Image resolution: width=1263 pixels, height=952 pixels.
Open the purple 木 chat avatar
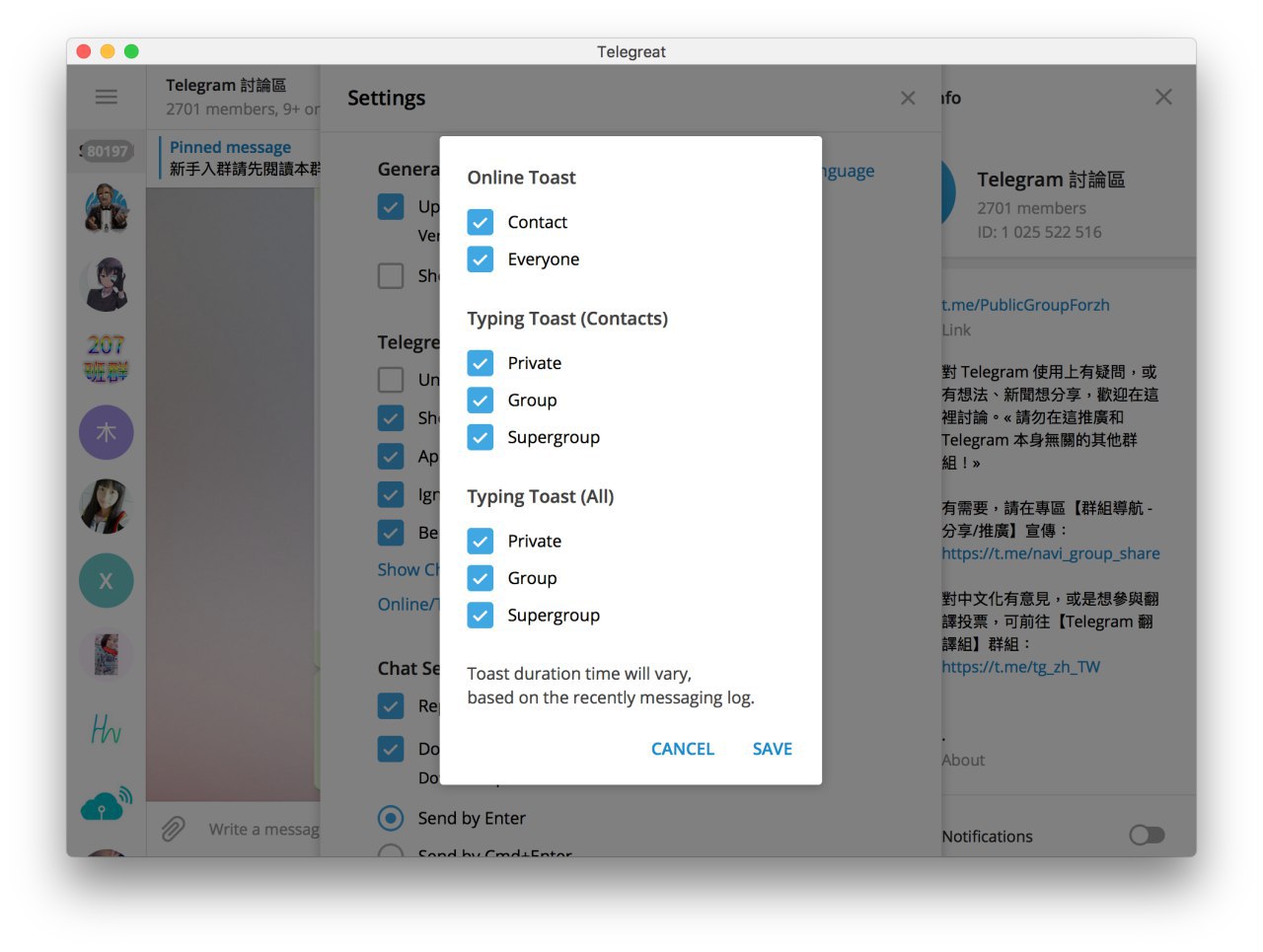(x=106, y=432)
